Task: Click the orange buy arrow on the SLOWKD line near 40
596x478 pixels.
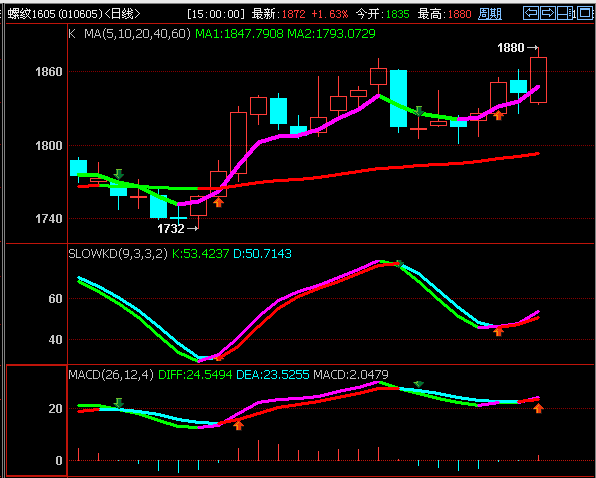Action: coord(498,331)
